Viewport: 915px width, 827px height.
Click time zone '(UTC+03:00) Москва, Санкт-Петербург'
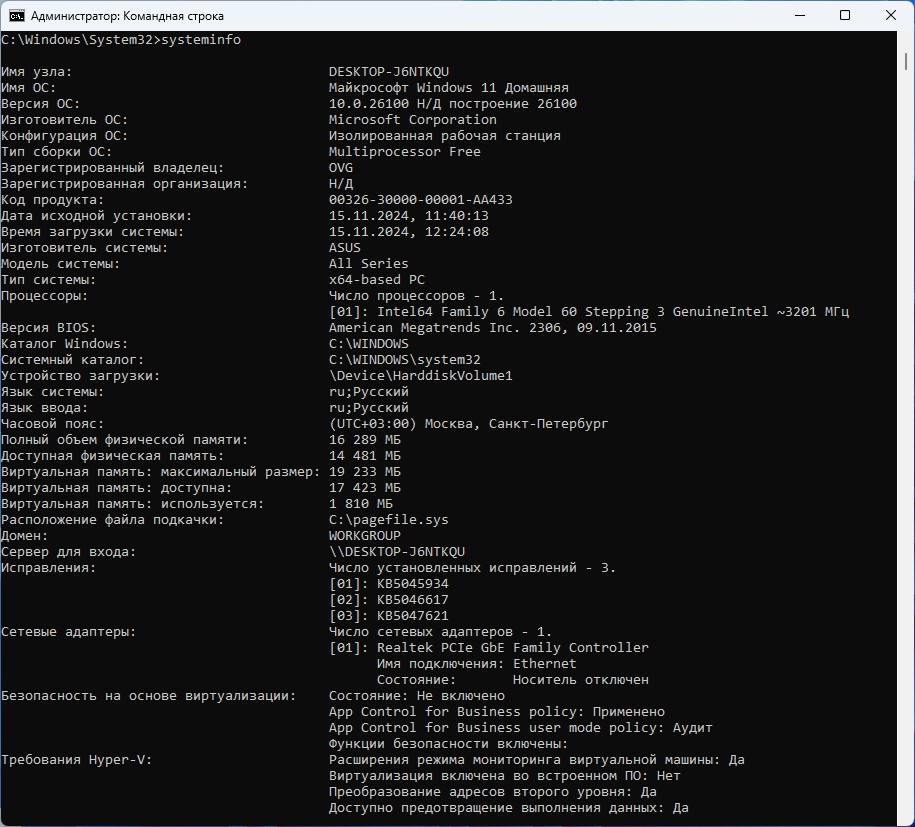click(x=468, y=424)
